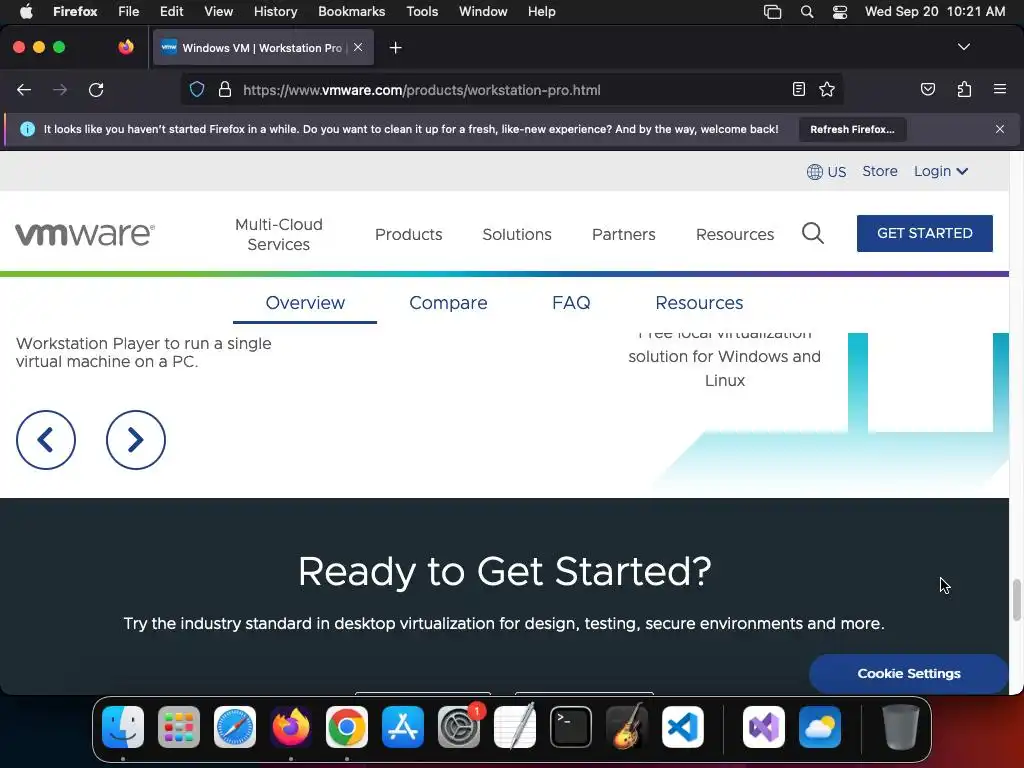
Task: Open the Window menu
Action: (x=483, y=11)
